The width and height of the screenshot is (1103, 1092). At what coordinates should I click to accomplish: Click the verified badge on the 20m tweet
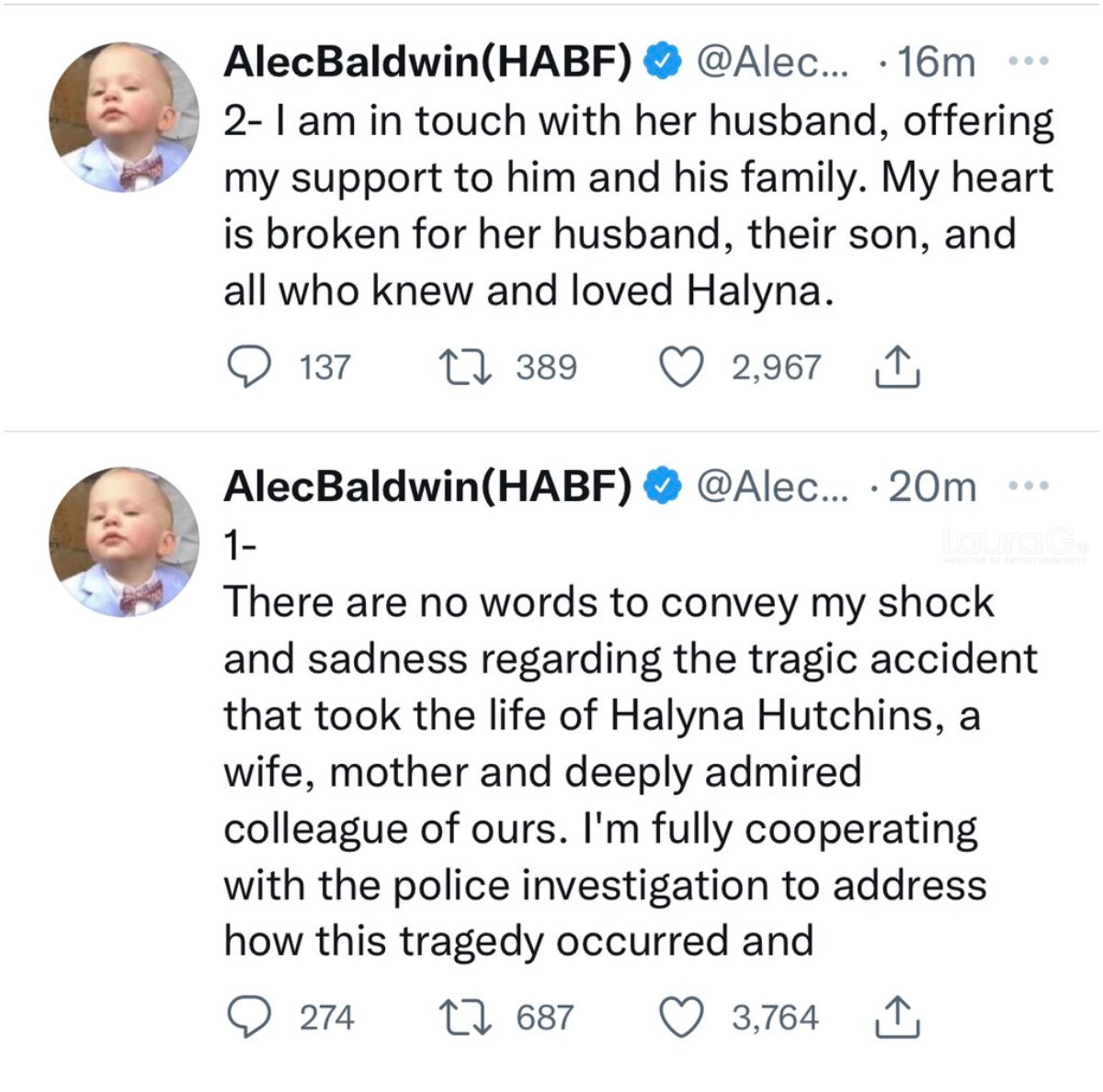[x=663, y=485]
